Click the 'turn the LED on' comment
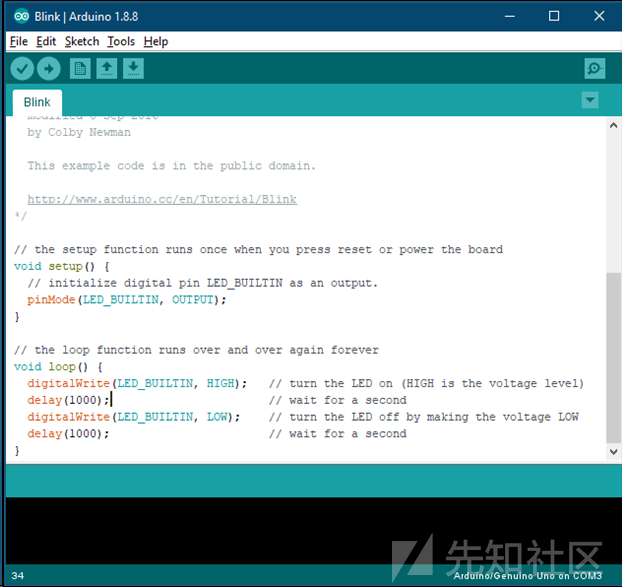Screen dimensions: 622x587 [x=426, y=384]
